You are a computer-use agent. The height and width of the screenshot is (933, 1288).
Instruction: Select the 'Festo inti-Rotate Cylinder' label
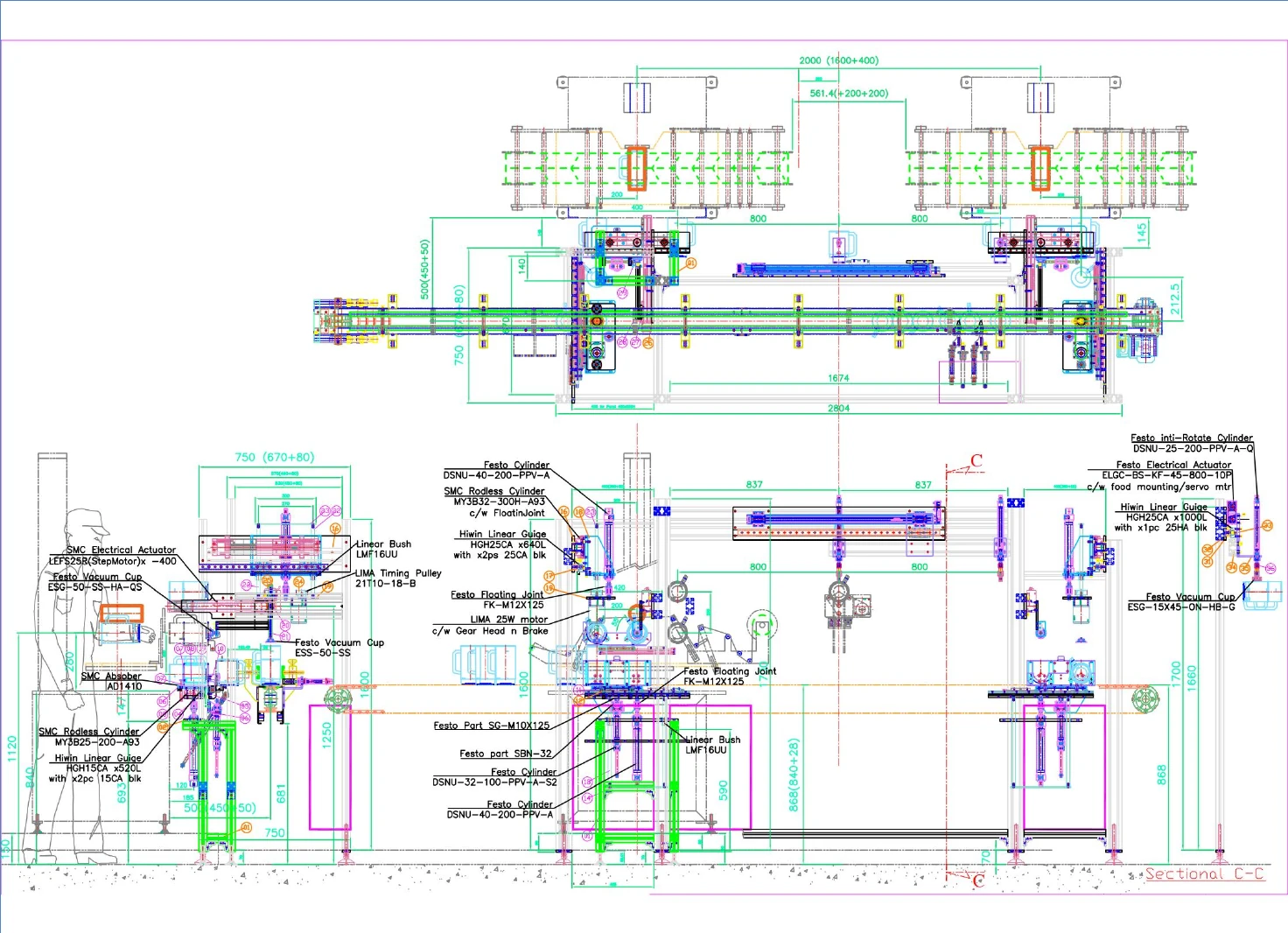(1192, 438)
